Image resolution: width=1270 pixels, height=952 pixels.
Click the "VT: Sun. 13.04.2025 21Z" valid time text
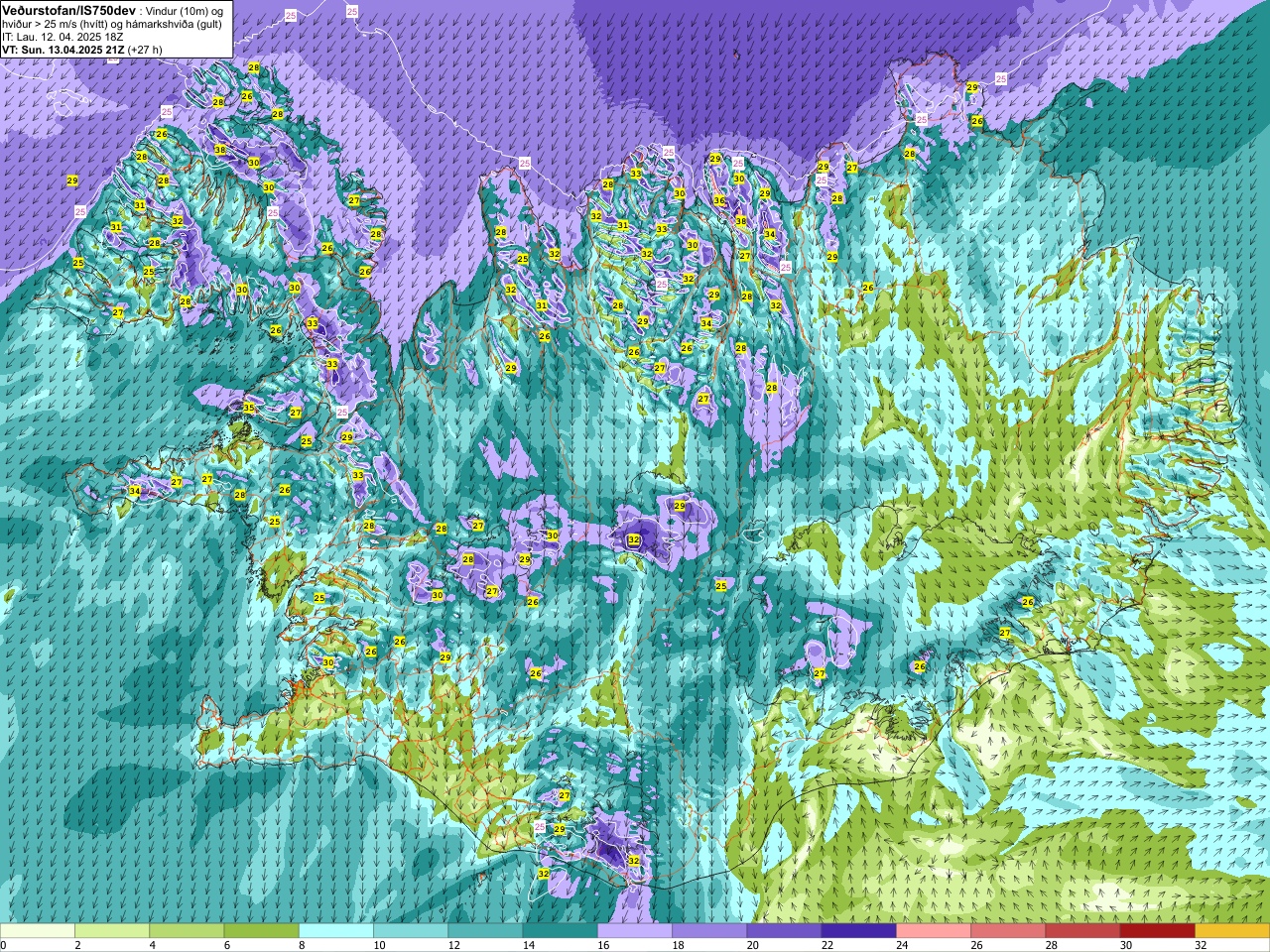[x=63, y=50]
